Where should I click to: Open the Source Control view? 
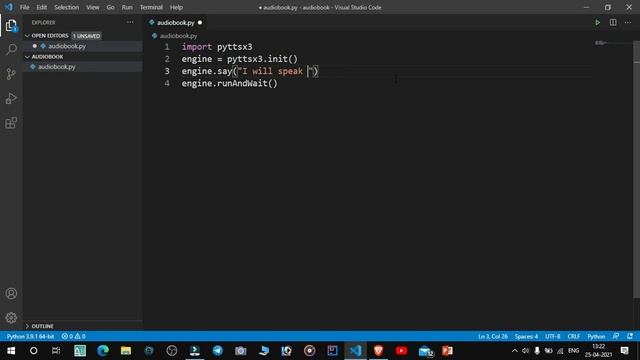coord(11,74)
